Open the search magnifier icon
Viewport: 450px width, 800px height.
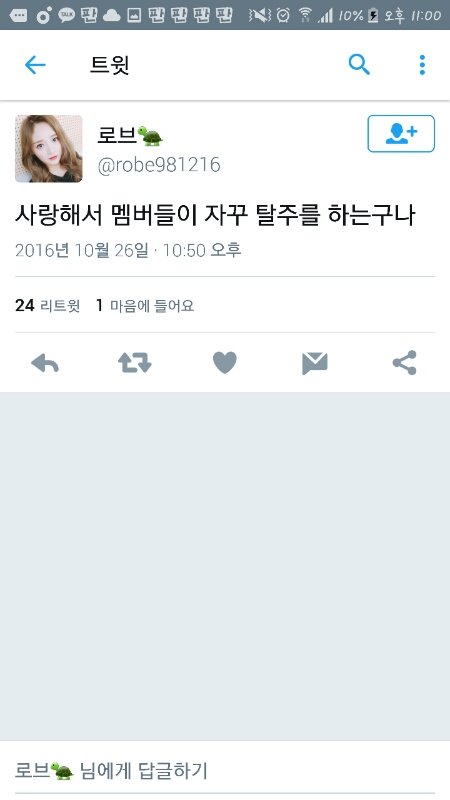[x=359, y=65]
